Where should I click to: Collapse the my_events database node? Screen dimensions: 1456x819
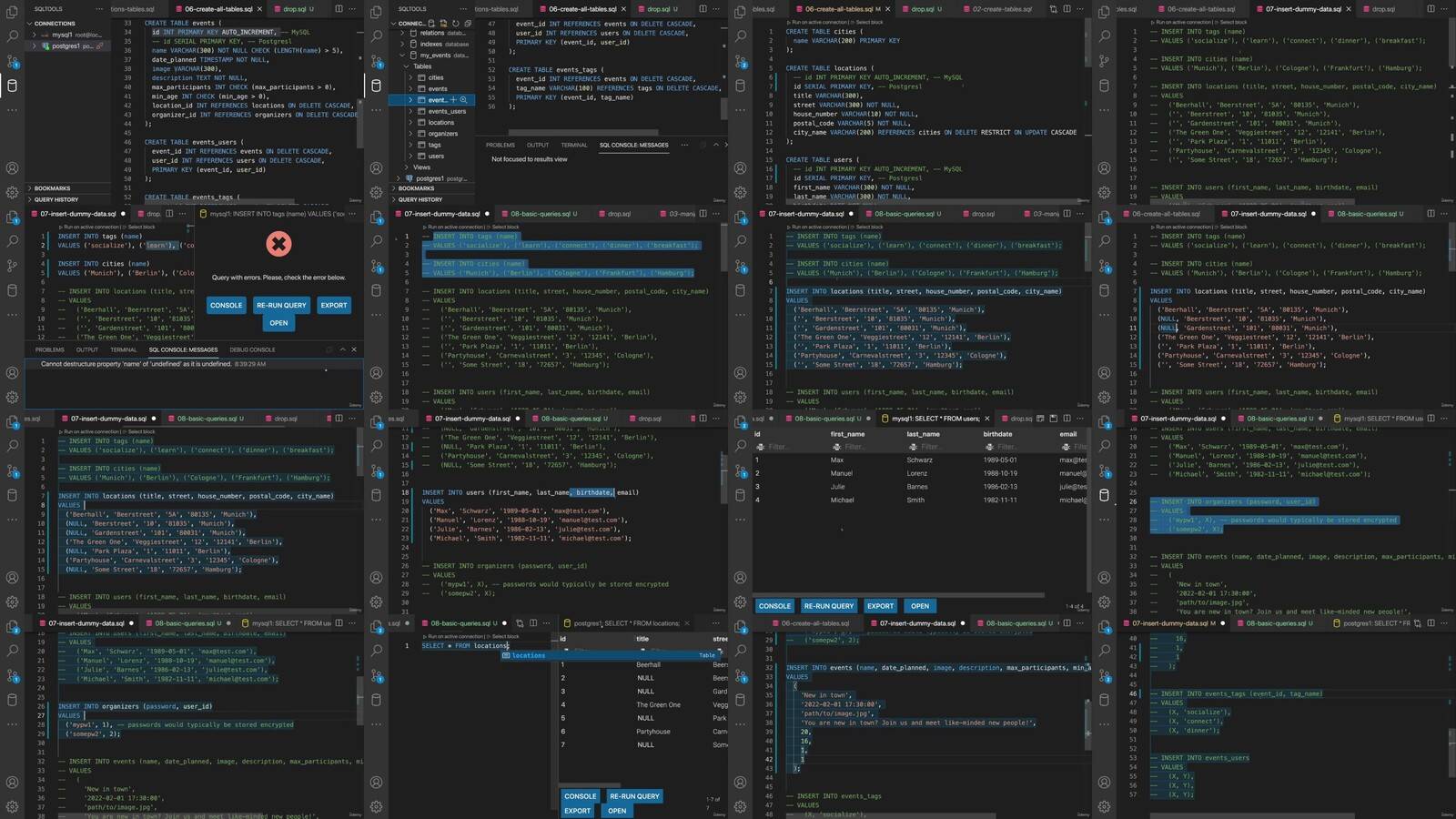tap(401, 55)
